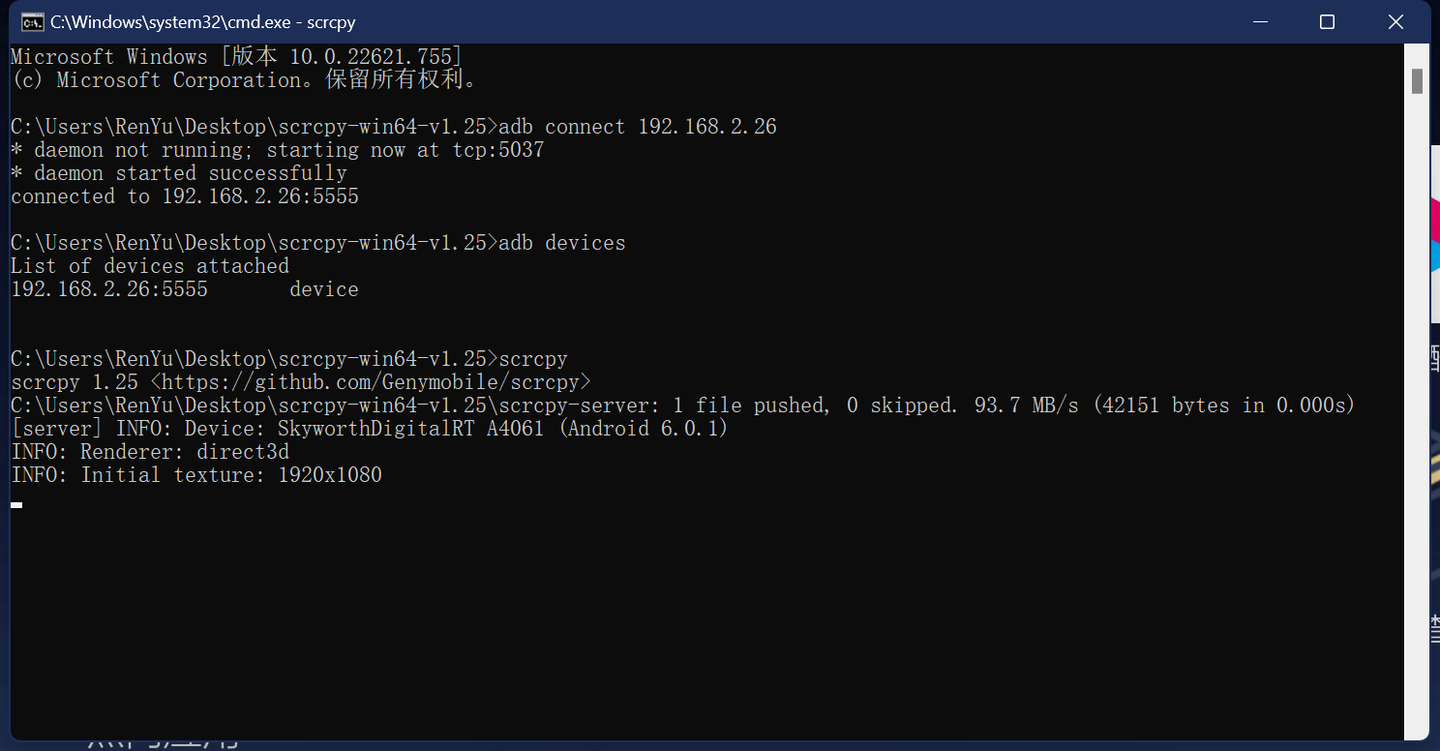
Task: Click the Microsoft Windows version line
Action: point(236,57)
